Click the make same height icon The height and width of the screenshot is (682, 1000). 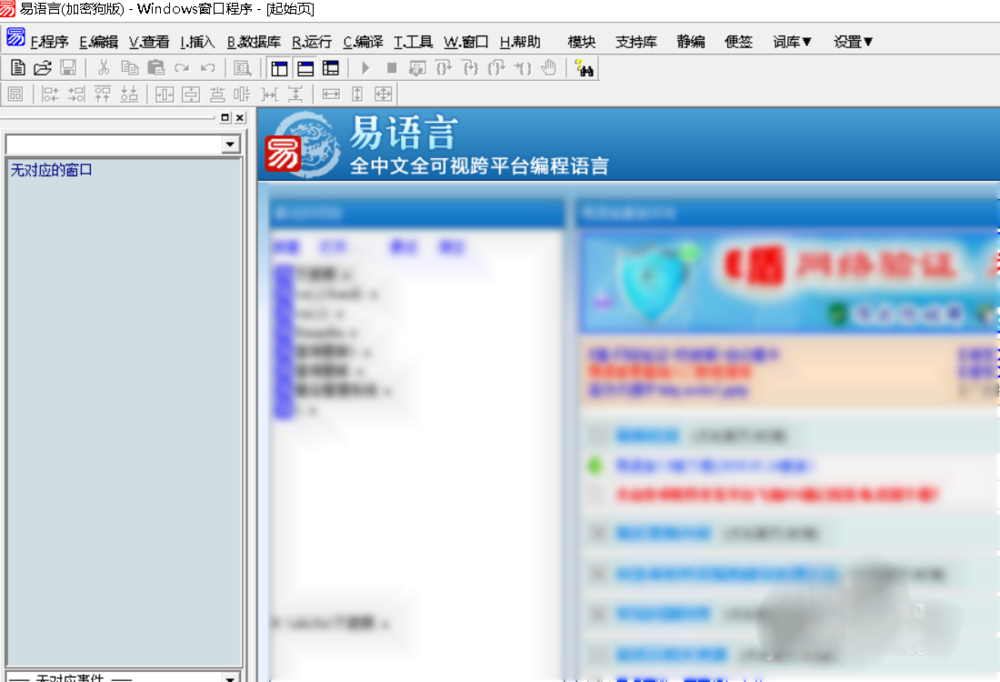(x=357, y=94)
